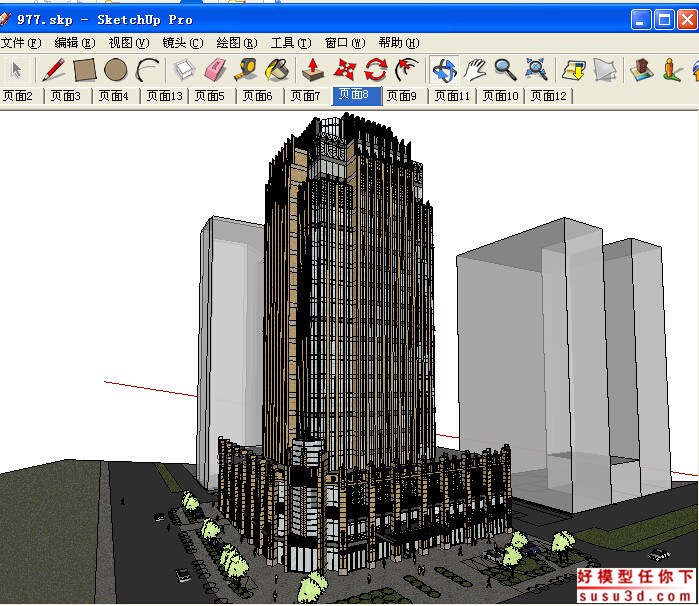Click the Zoom Extents tool
The image size is (699, 606).
[536, 70]
